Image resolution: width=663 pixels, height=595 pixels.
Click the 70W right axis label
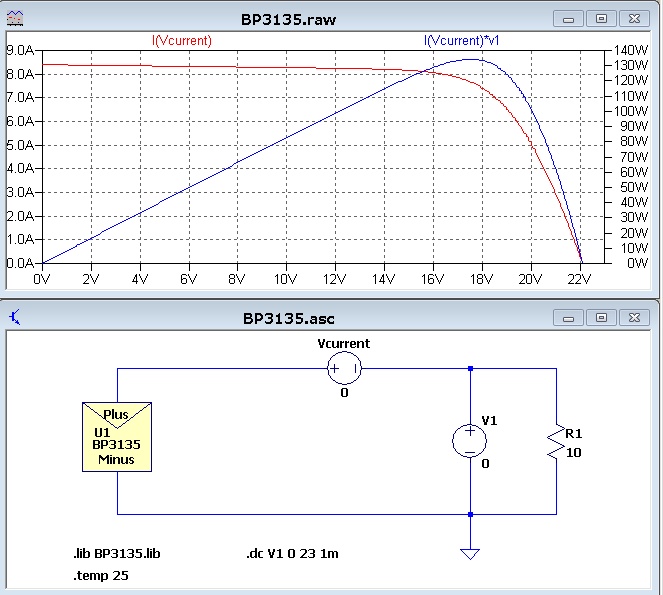pyautogui.click(x=634, y=157)
